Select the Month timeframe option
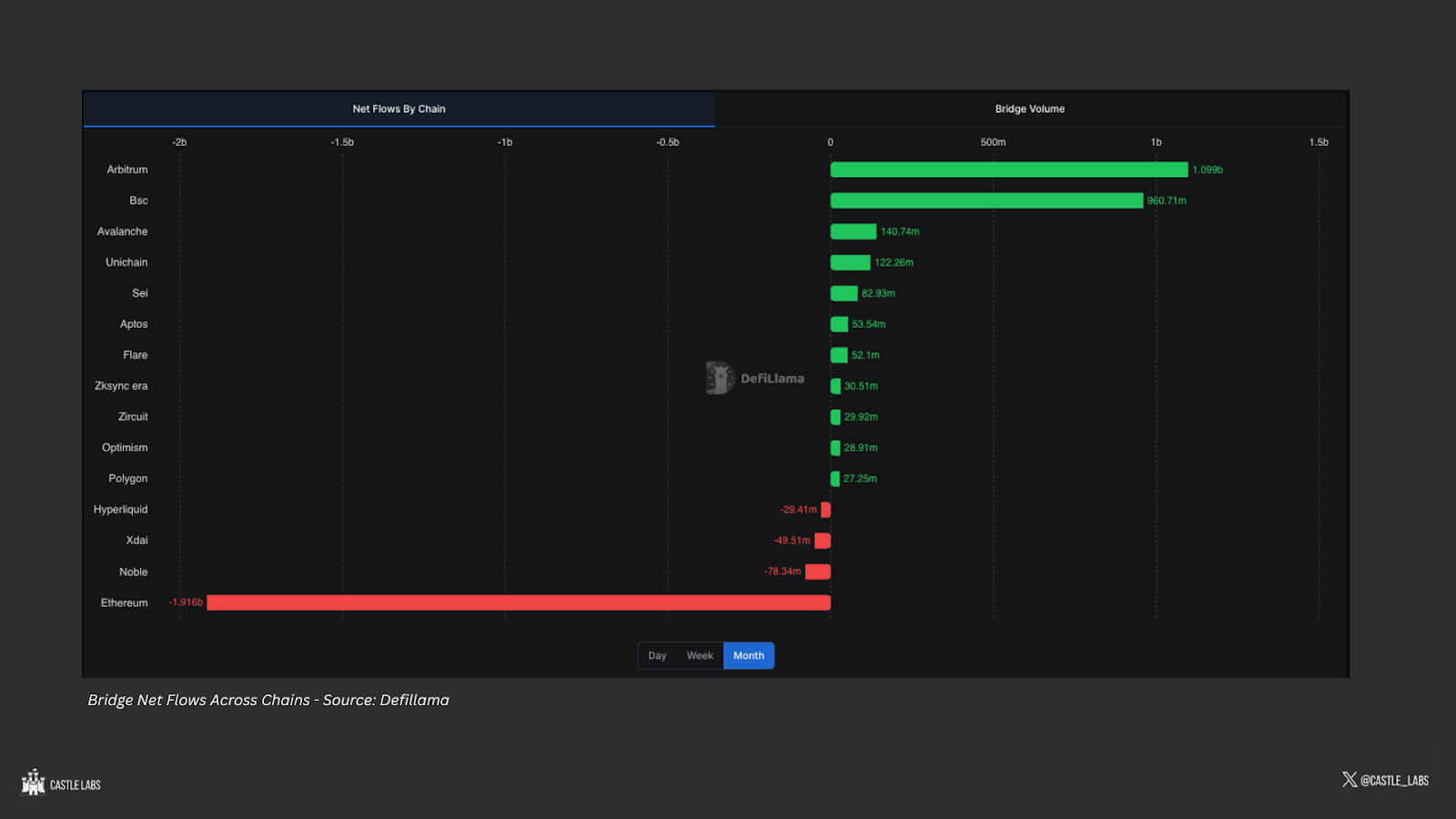Screen dimensions: 1456x819 (749, 655)
